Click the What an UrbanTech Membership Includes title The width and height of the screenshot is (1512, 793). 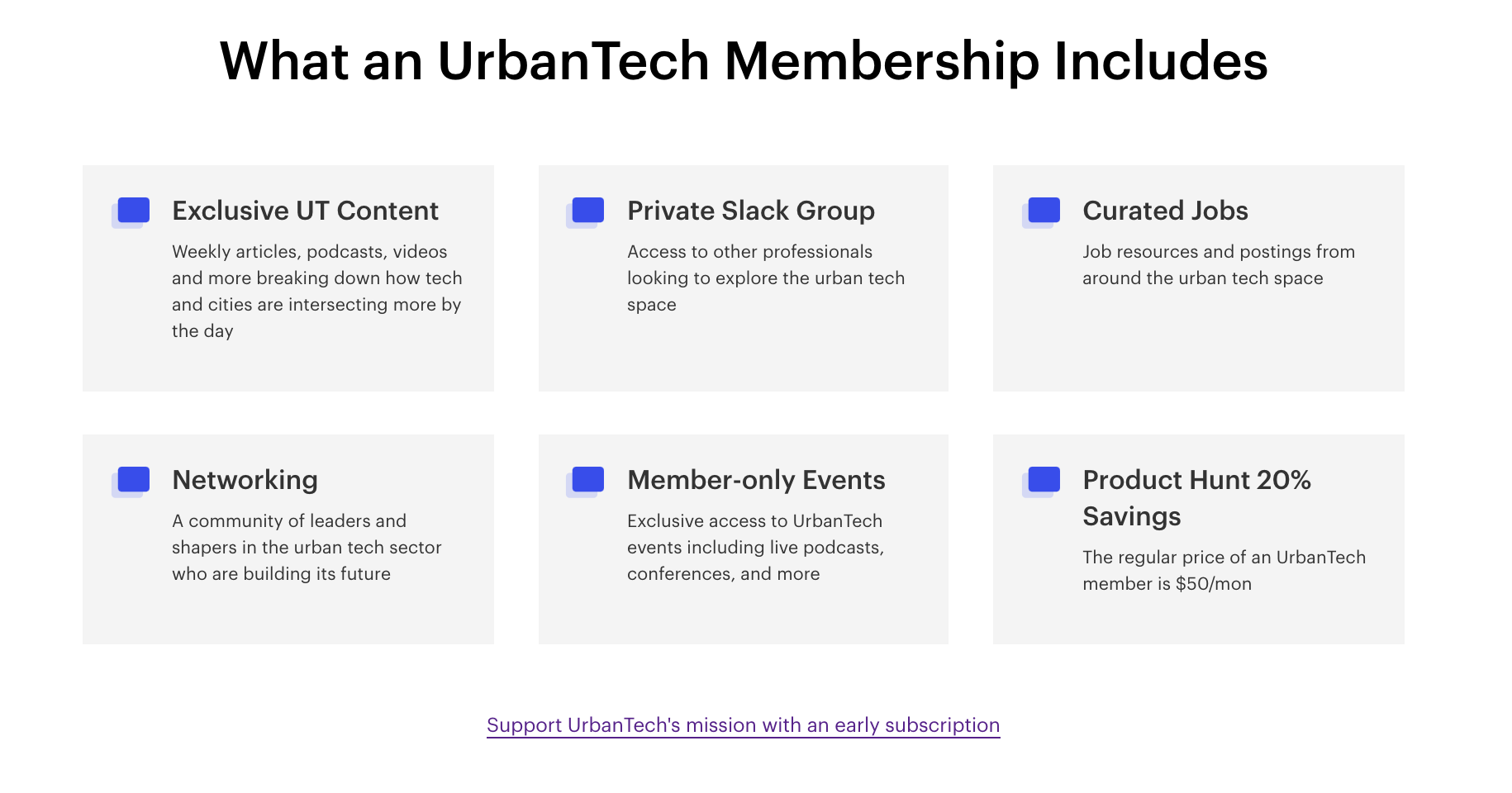tap(743, 60)
